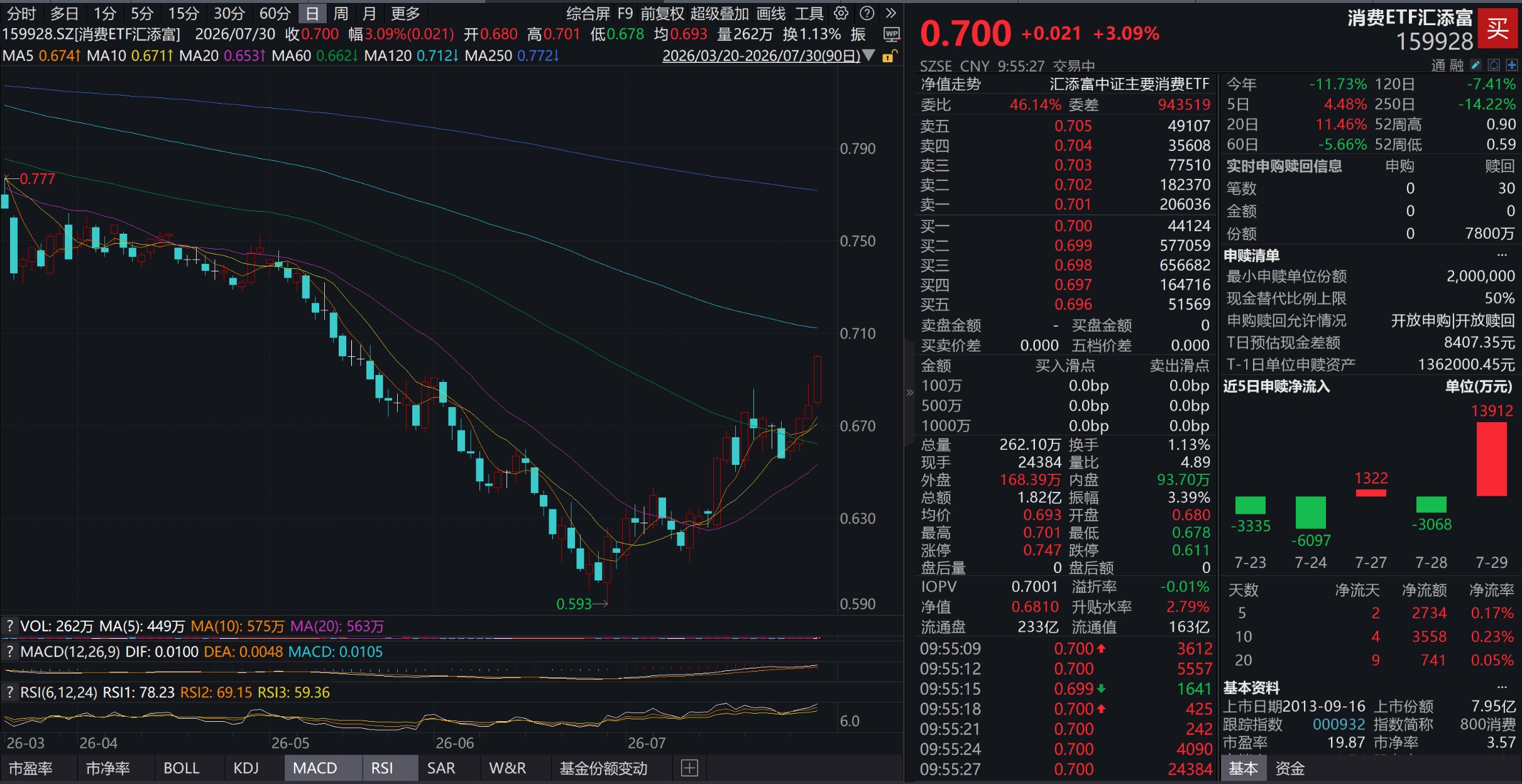Set price alert with bell icon
The image size is (1522, 784).
pos(1494,65)
